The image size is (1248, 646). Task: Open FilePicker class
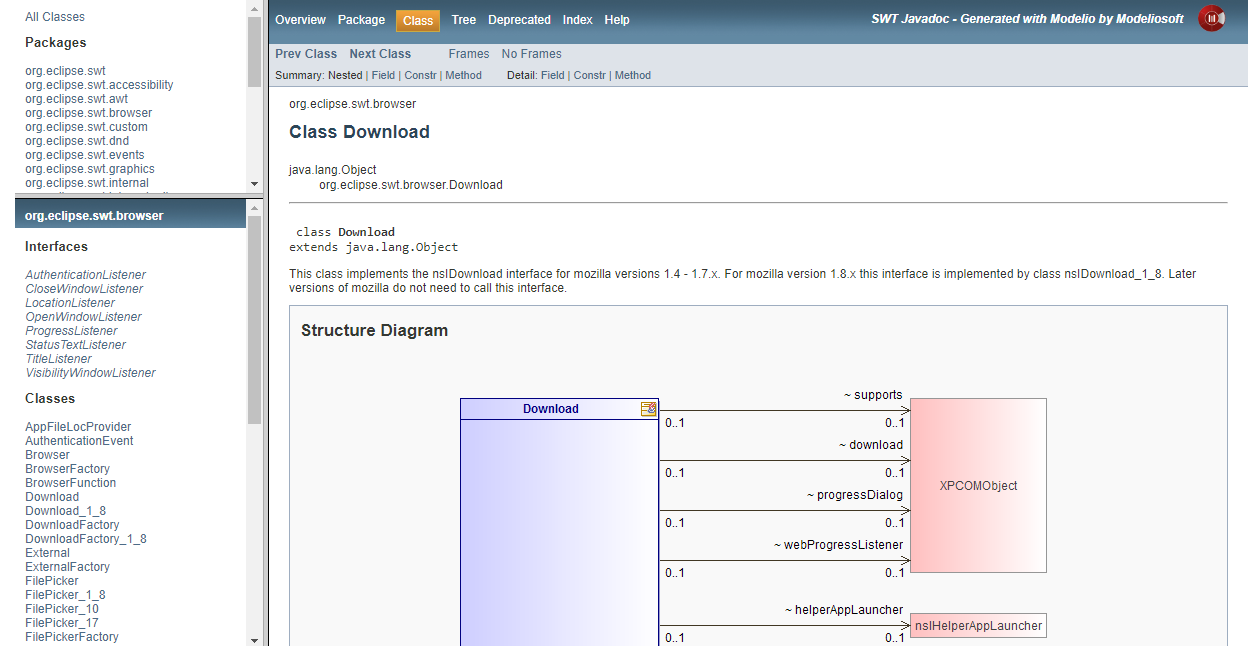click(52, 581)
